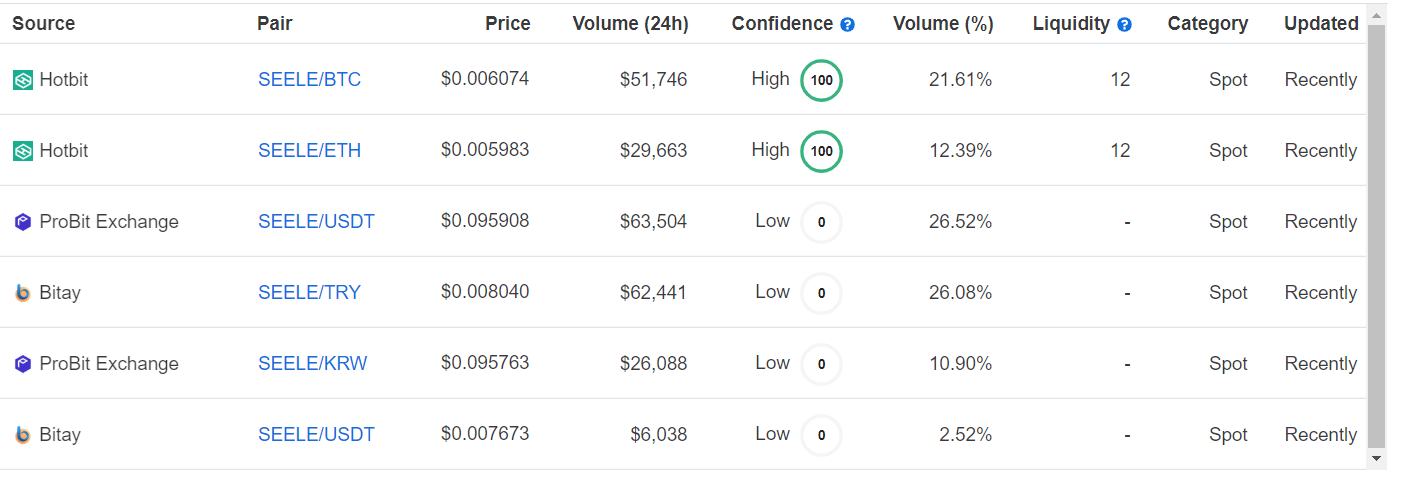Sort table by Volume (%) header
The width and height of the screenshot is (1402, 481).
click(x=943, y=24)
